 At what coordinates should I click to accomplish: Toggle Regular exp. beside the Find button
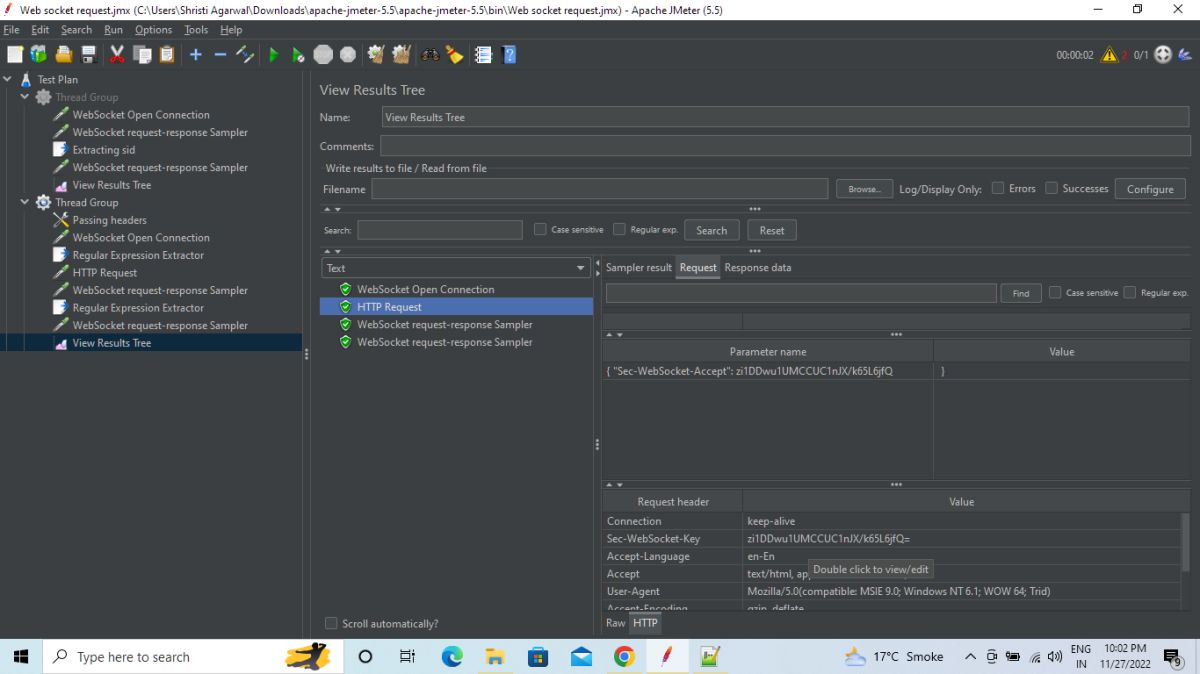coord(1129,293)
